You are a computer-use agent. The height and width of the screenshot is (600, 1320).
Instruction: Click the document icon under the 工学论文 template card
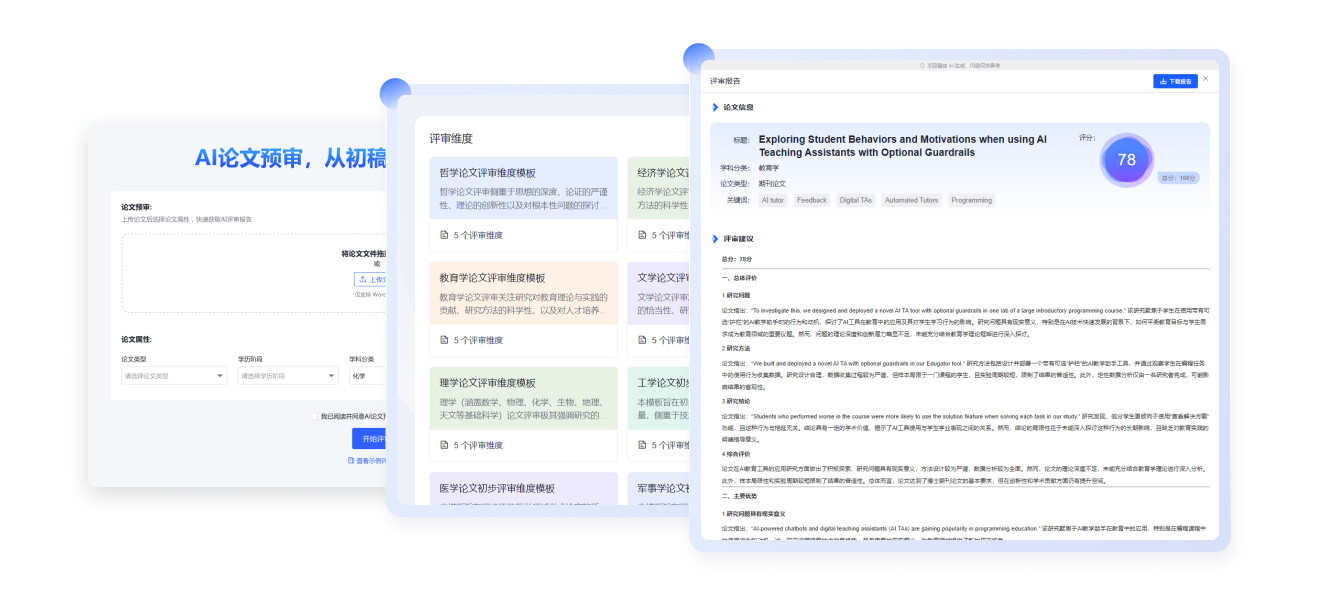[643, 445]
